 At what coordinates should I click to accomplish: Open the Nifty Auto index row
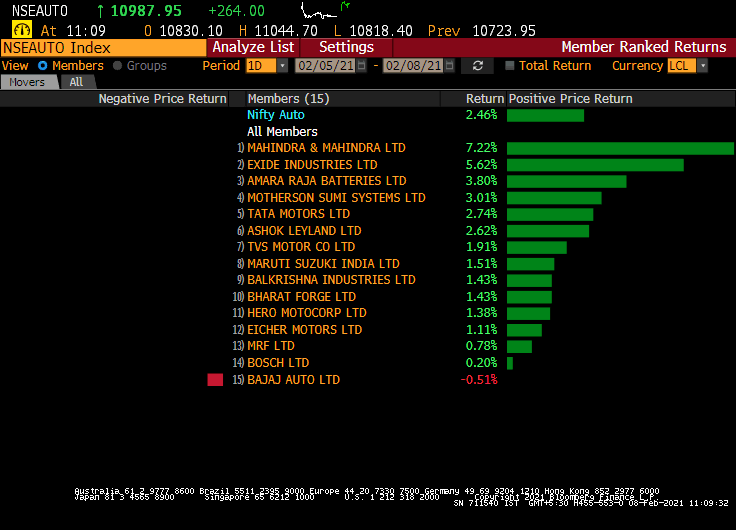[276, 115]
